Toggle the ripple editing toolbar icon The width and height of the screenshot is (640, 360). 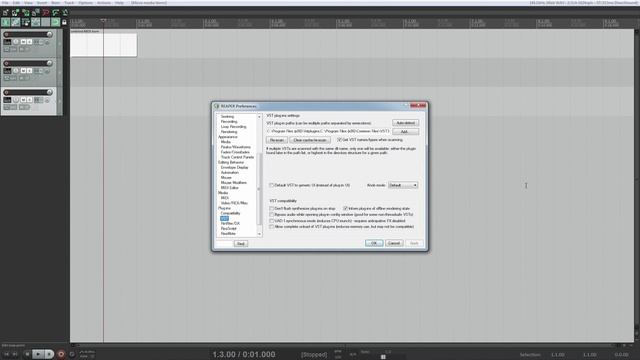click(26, 22)
